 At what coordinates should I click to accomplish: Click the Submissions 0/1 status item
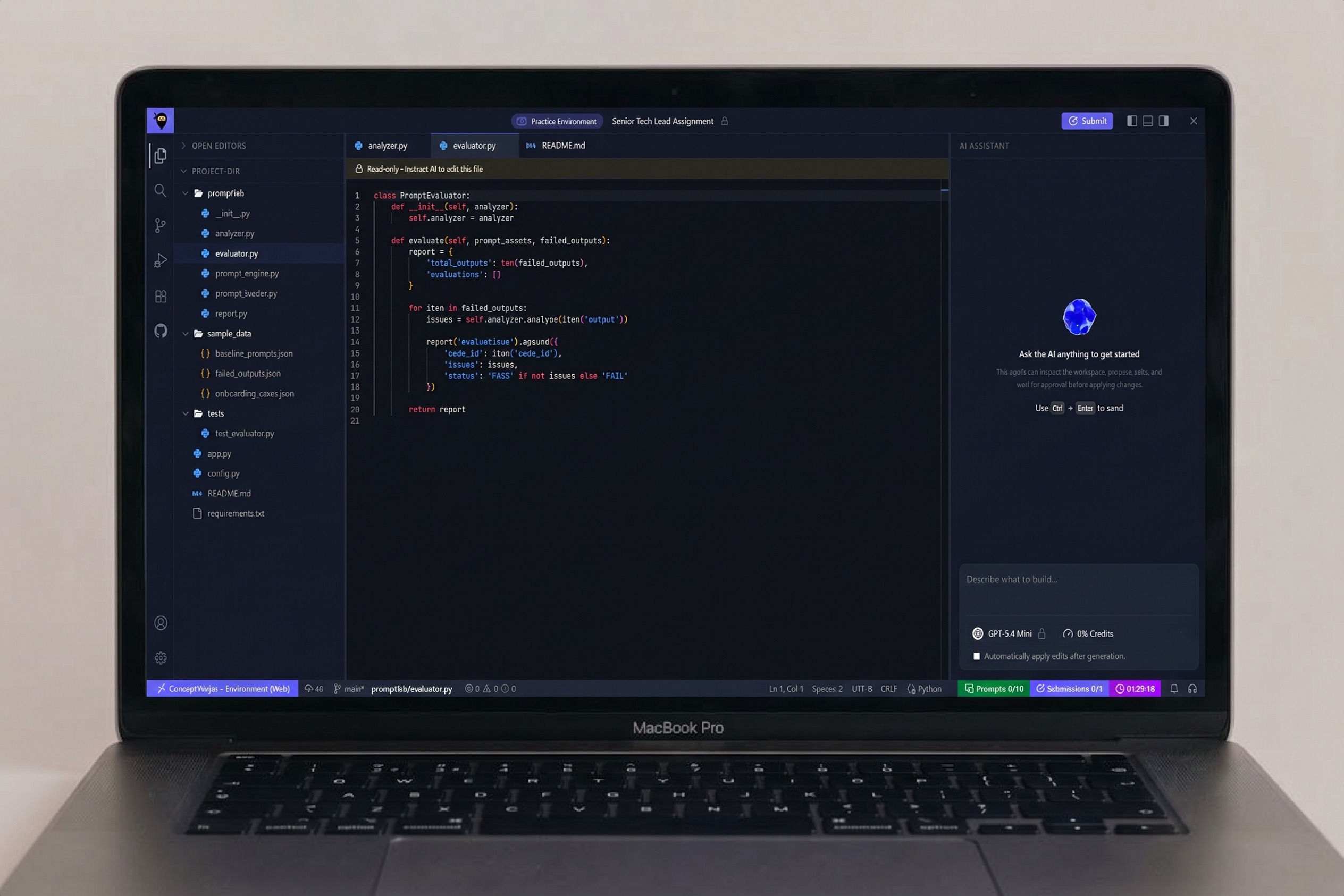tap(1069, 689)
